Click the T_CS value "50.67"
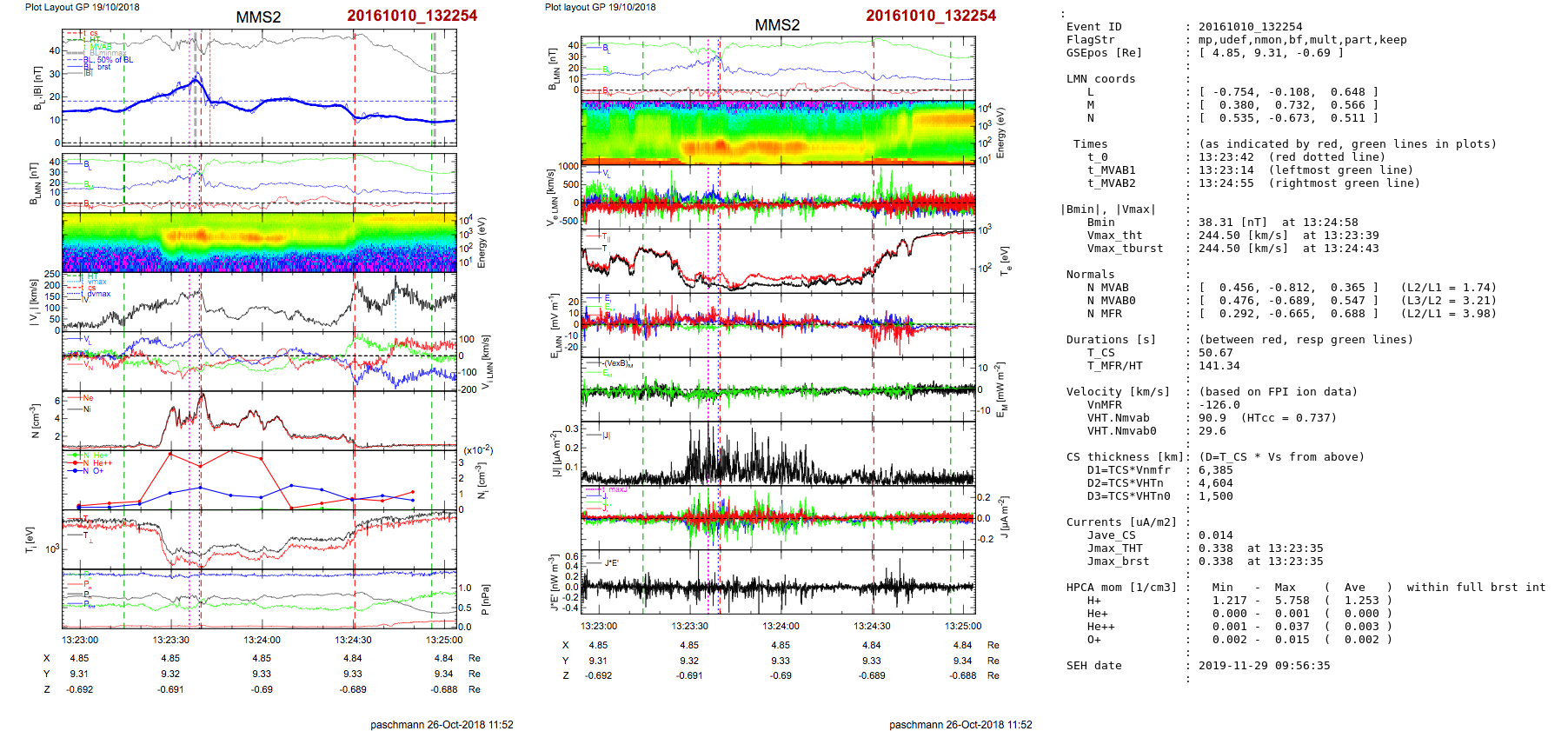The height and width of the screenshot is (731, 1568). (x=1215, y=353)
